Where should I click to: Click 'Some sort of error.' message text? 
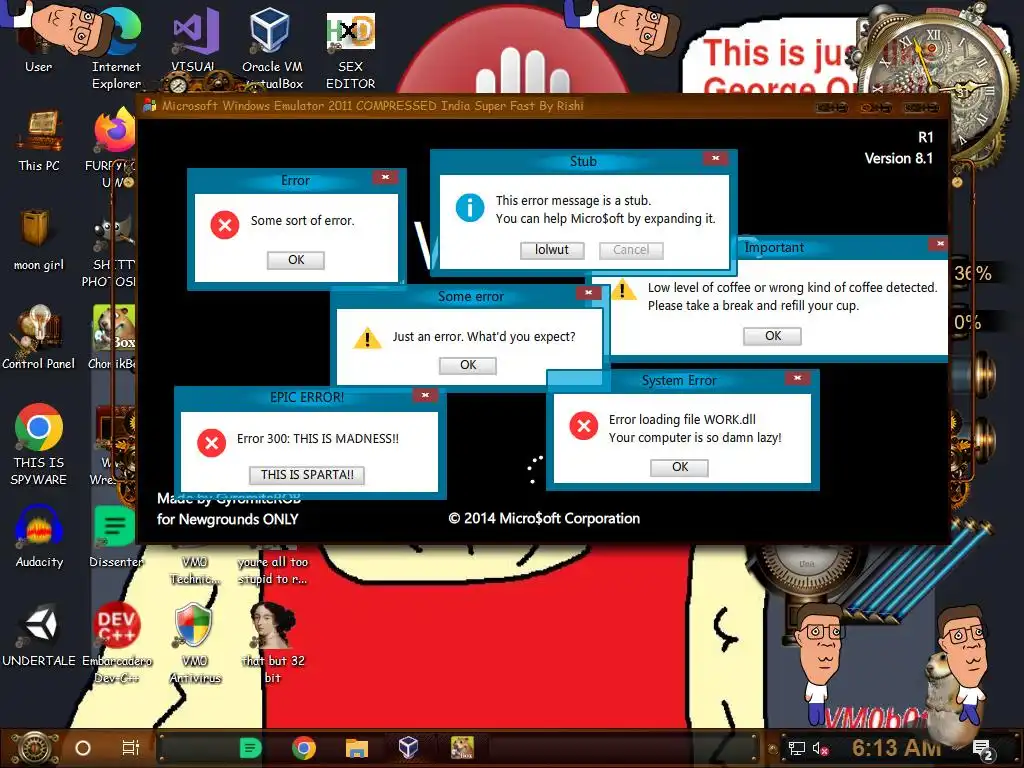pyautogui.click(x=302, y=221)
